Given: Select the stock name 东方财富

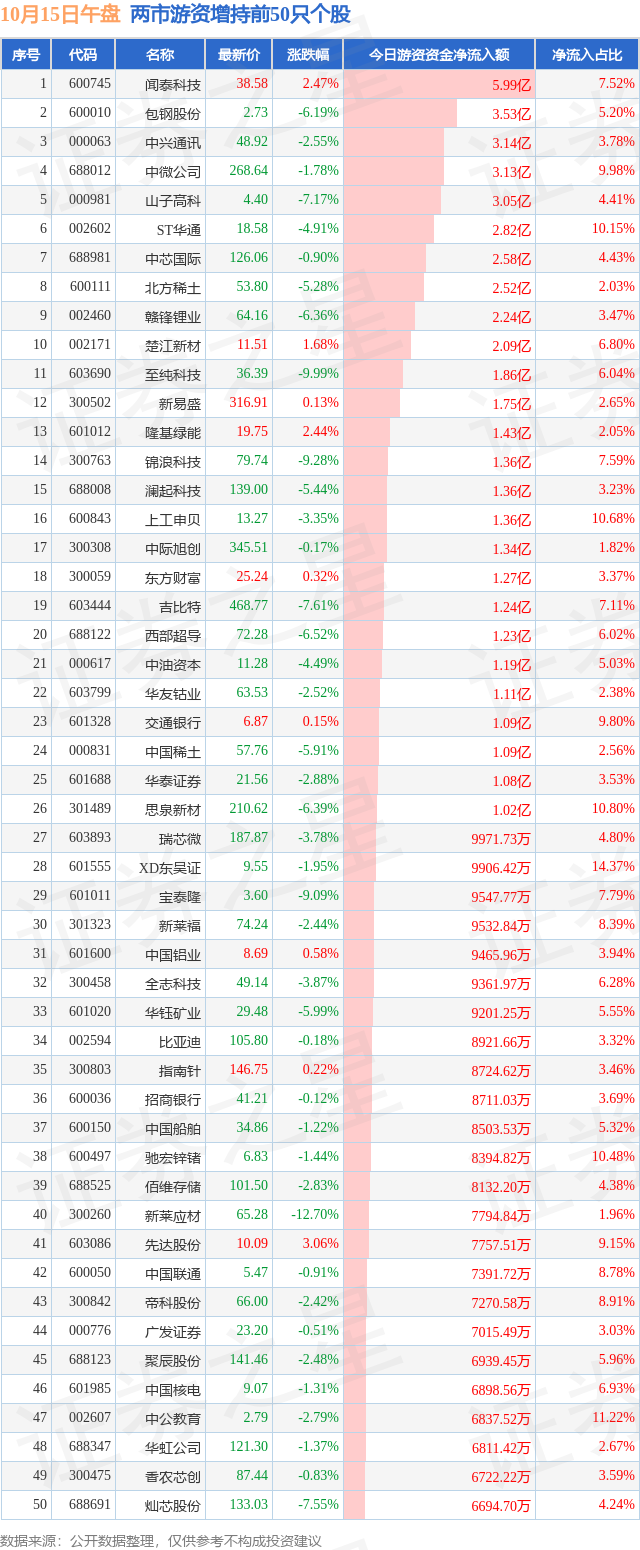Looking at the screenshot, I should point(173,578).
